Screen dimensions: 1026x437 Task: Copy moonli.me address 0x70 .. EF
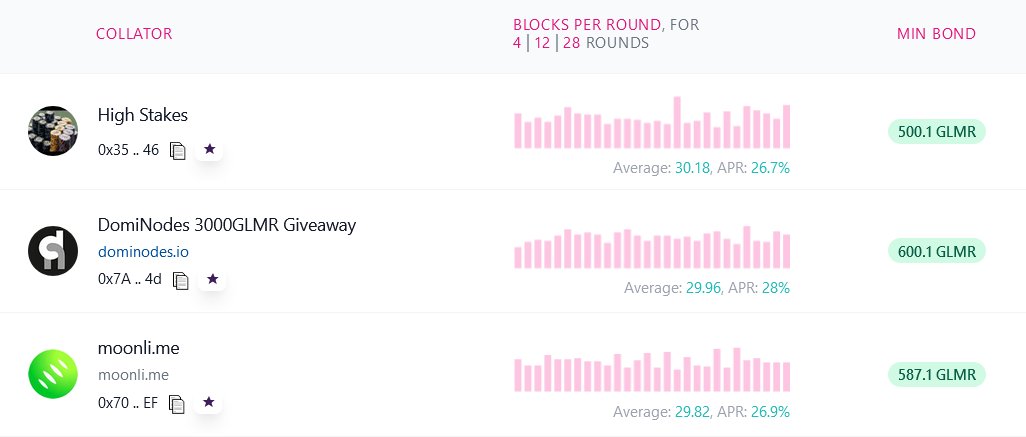[177, 404]
